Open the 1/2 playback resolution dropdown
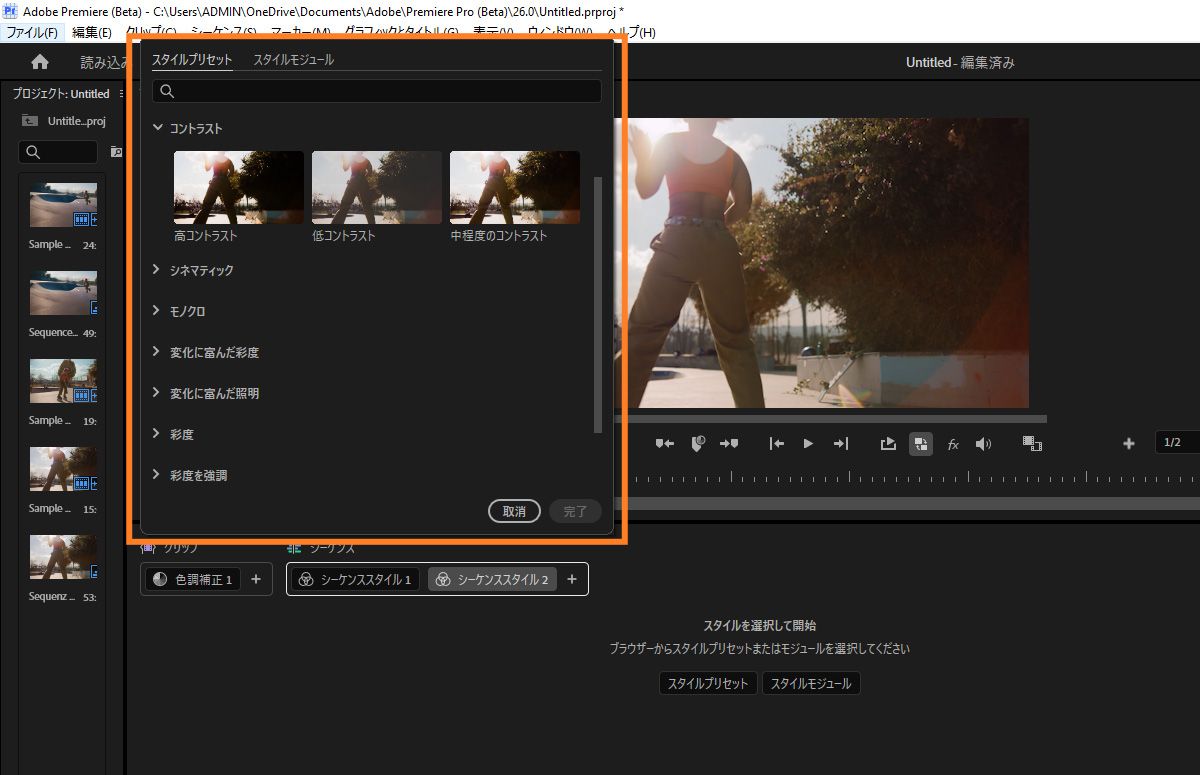 pos(1177,443)
